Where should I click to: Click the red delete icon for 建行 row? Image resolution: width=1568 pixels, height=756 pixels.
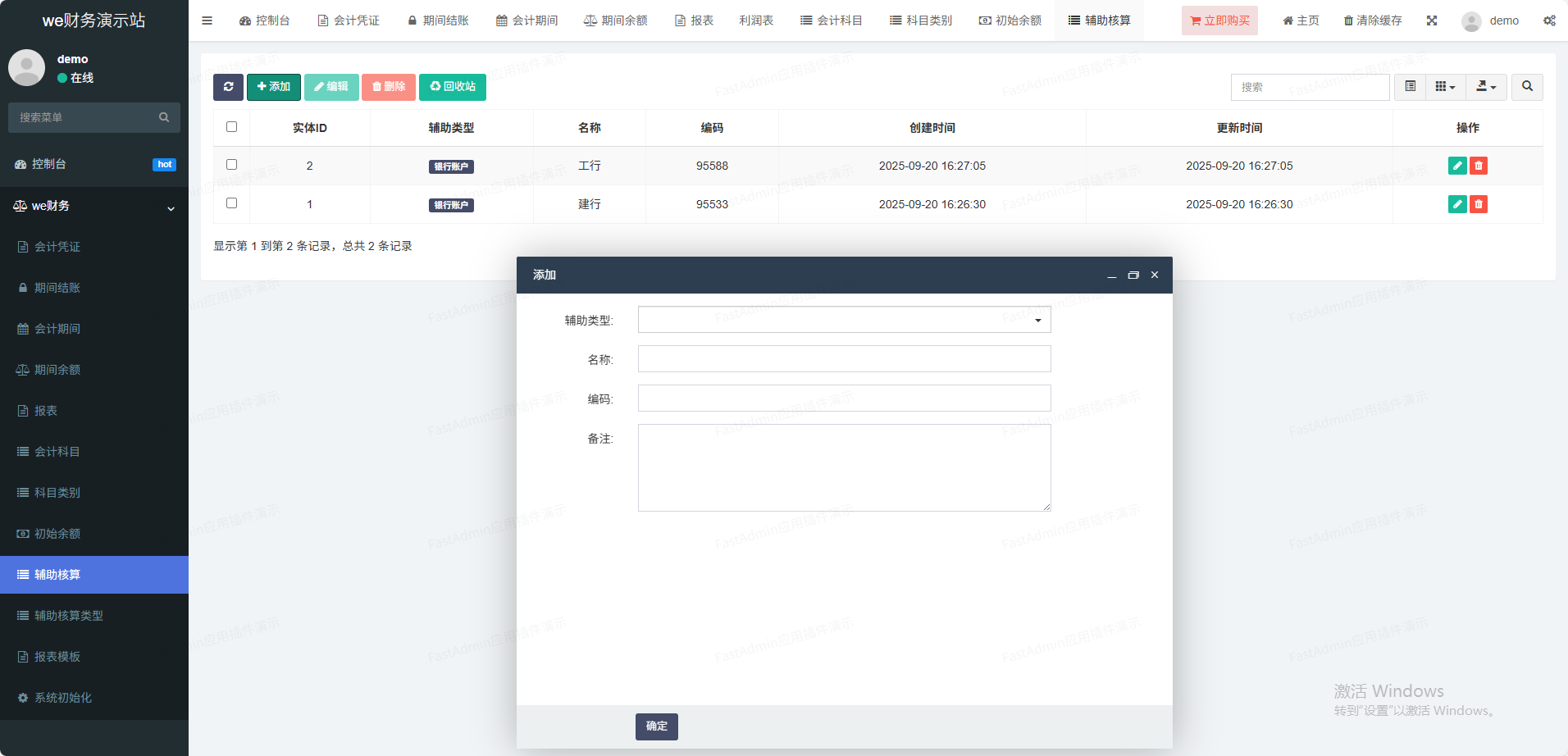(x=1478, y=204)
